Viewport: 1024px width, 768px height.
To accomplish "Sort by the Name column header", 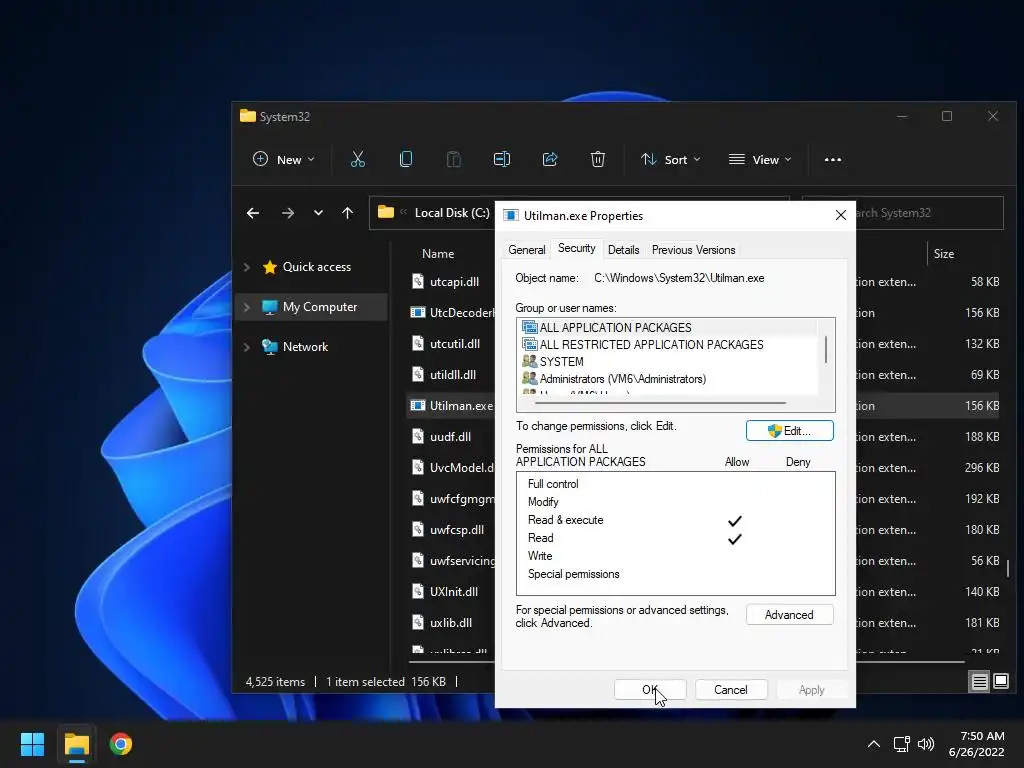I will click(438, 254).
